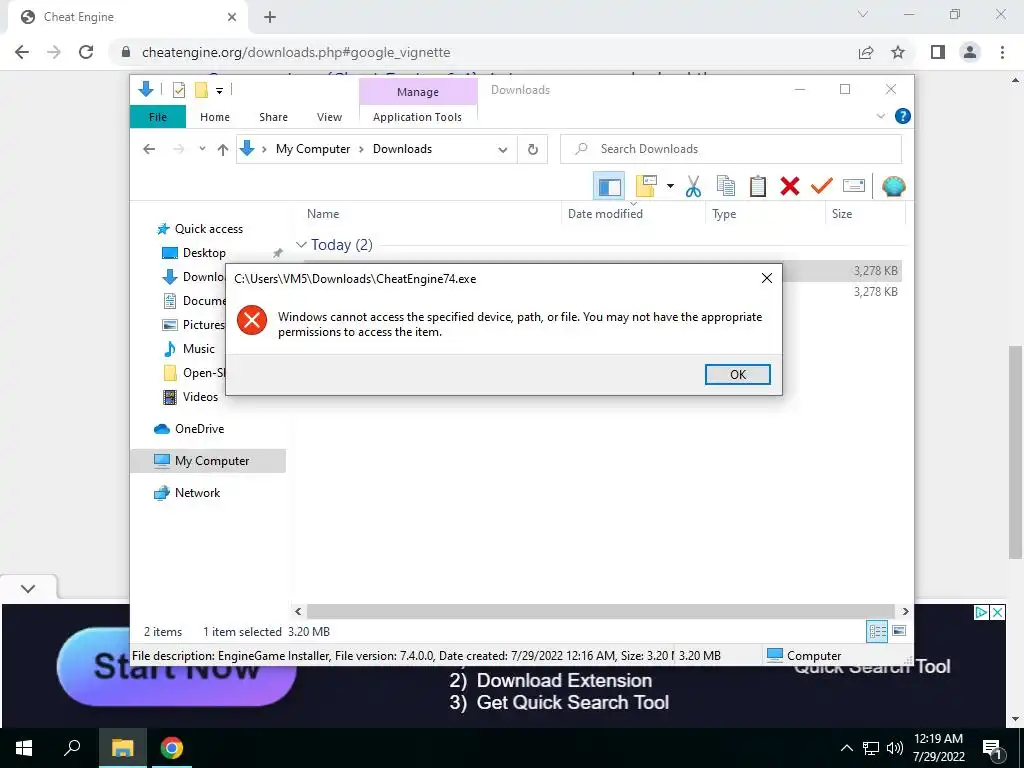Viewport: 1024px width, 768px height.
Task: Select Network in navigation pane
Action: pyautogui.click(x=197, y=492)
